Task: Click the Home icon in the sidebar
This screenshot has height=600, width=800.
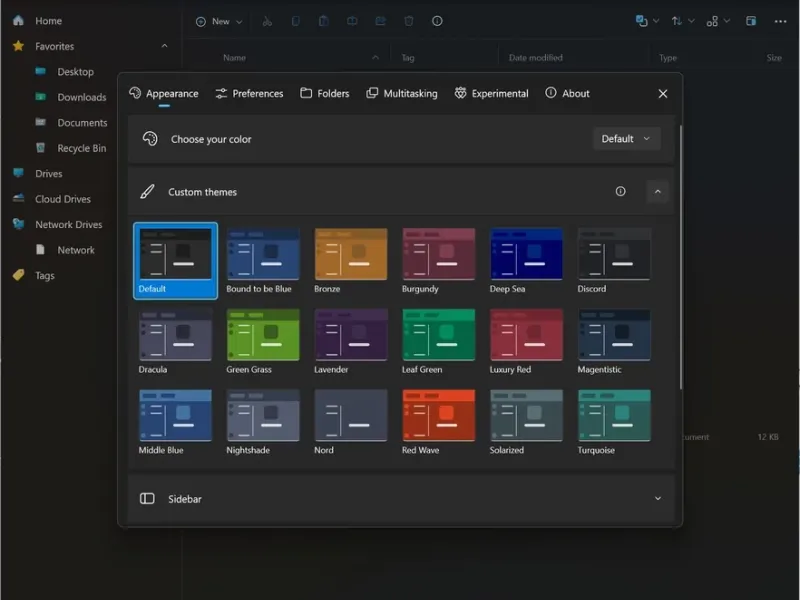Action: pyautogui.click(x=18, y=21)
